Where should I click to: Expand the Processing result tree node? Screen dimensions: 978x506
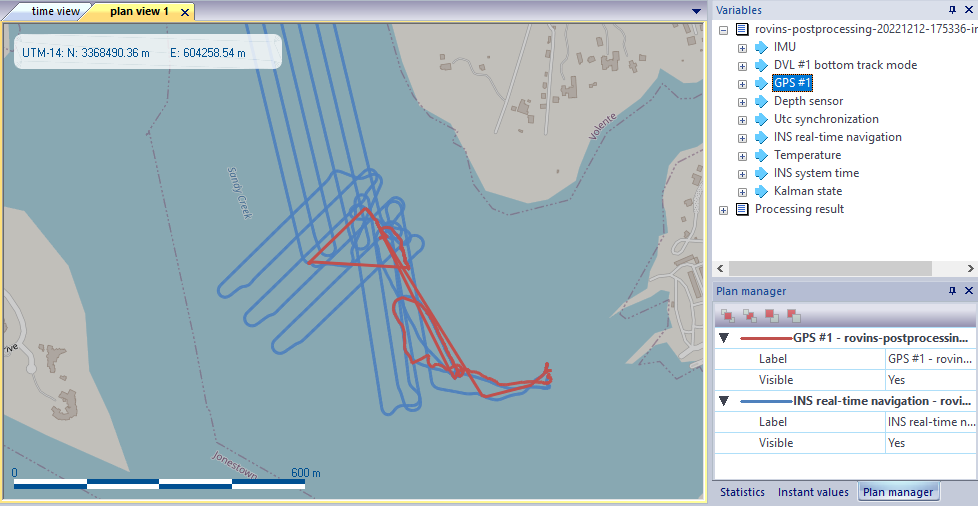tap(724, 209)
